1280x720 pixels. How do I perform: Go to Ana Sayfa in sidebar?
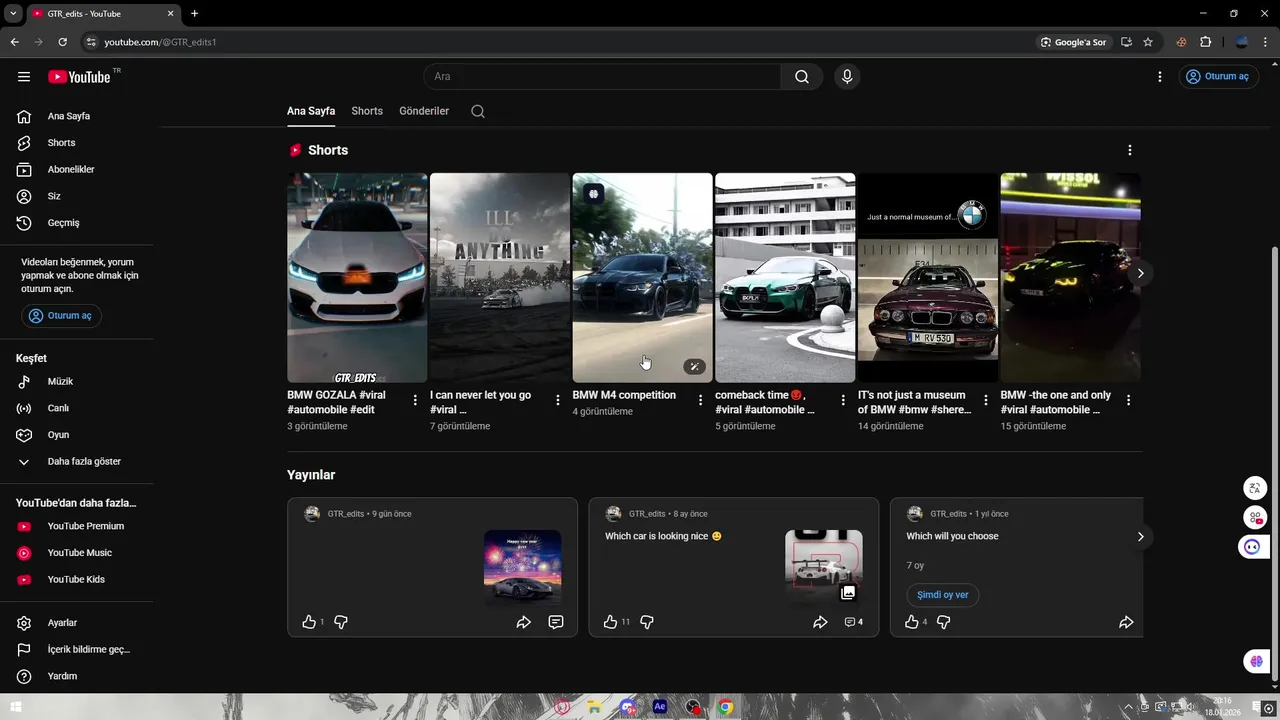(x=77, y=116)
